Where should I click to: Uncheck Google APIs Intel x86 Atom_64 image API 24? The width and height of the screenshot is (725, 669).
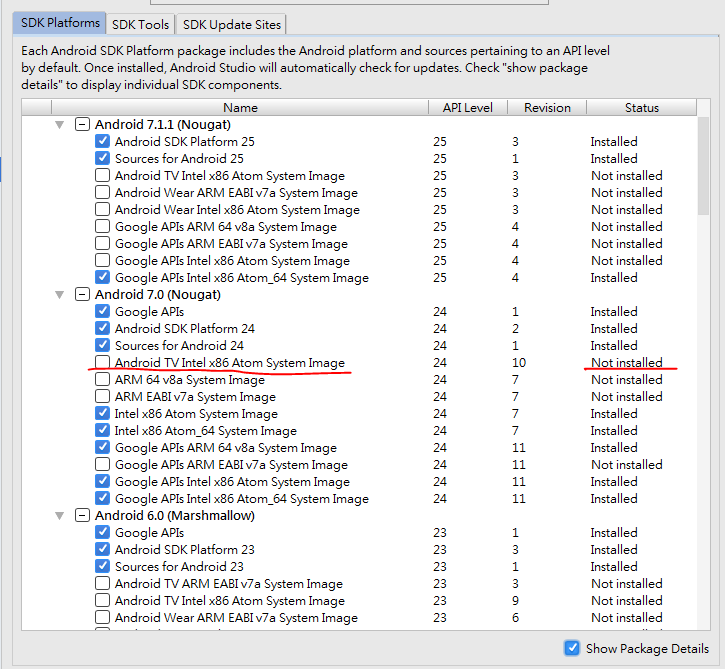[102, 498]
